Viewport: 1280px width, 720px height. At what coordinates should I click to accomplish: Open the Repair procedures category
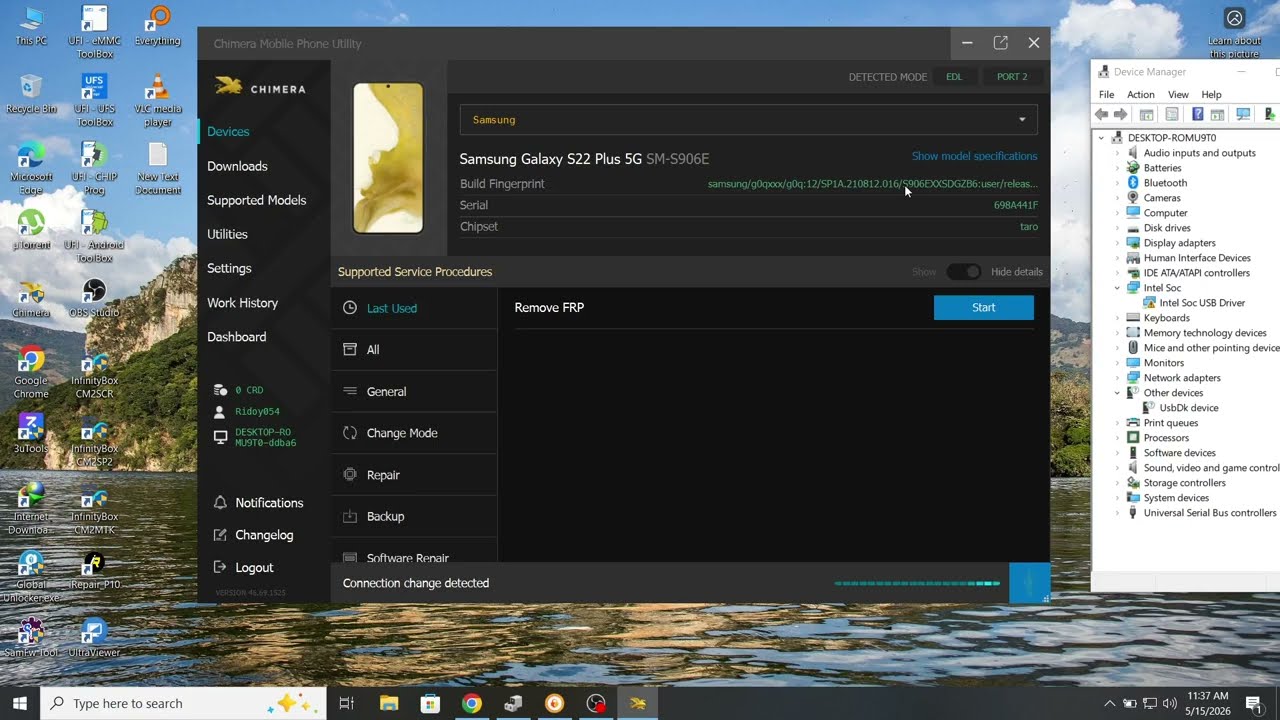tap(414, 475)
